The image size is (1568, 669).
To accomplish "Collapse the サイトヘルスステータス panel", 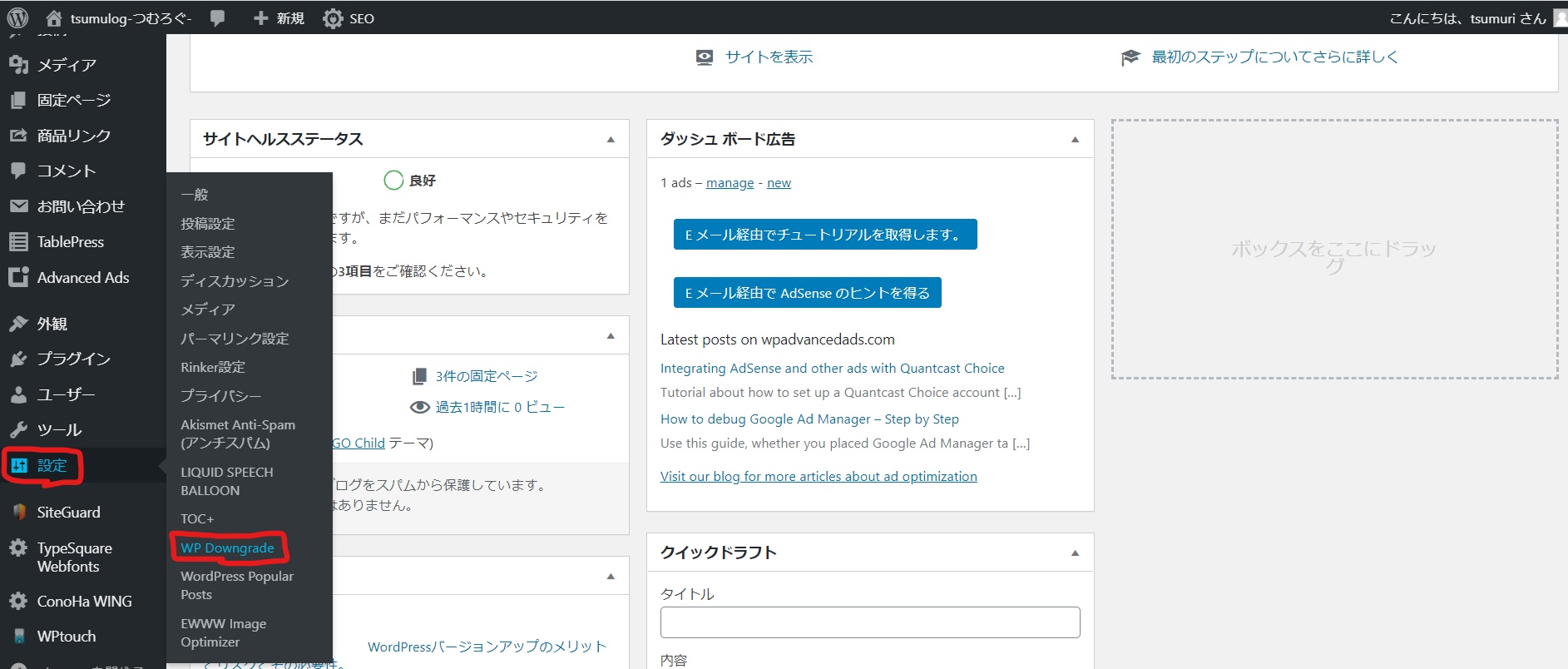I will point(611,140).
